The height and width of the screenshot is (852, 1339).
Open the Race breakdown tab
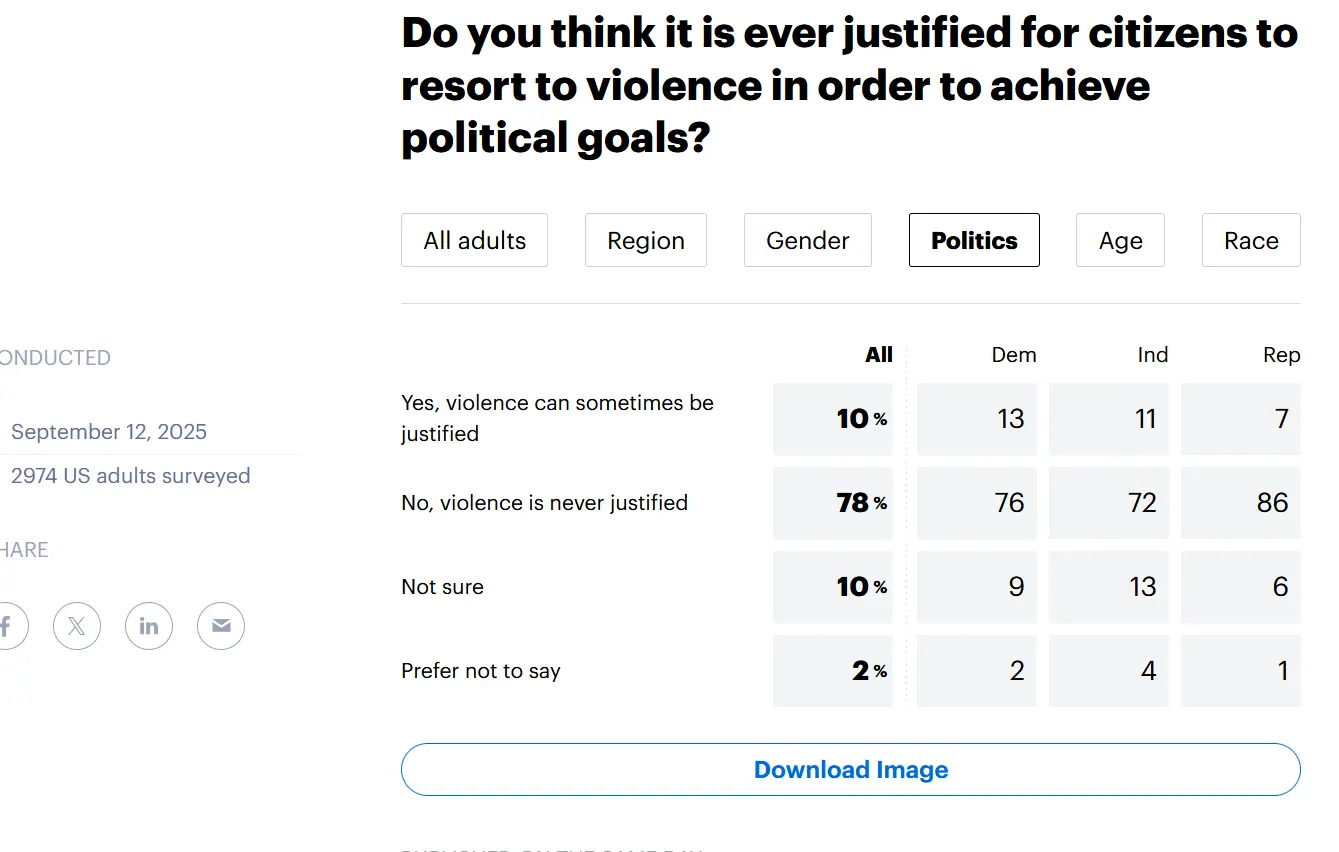pyautogui.click(x=1251, y=240)
